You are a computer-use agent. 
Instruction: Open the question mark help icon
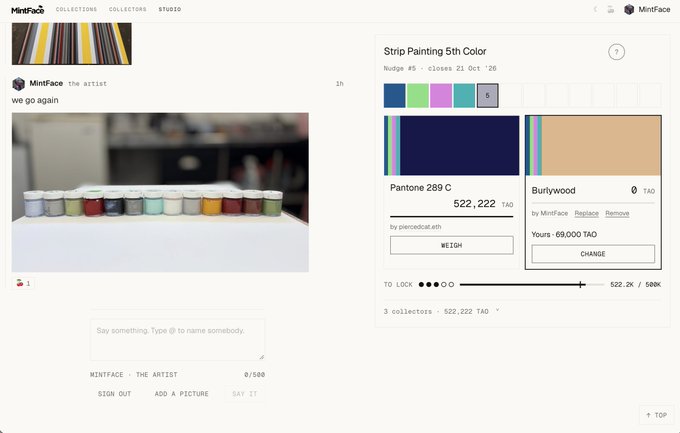pyautogui.click(x=616, y=52)
